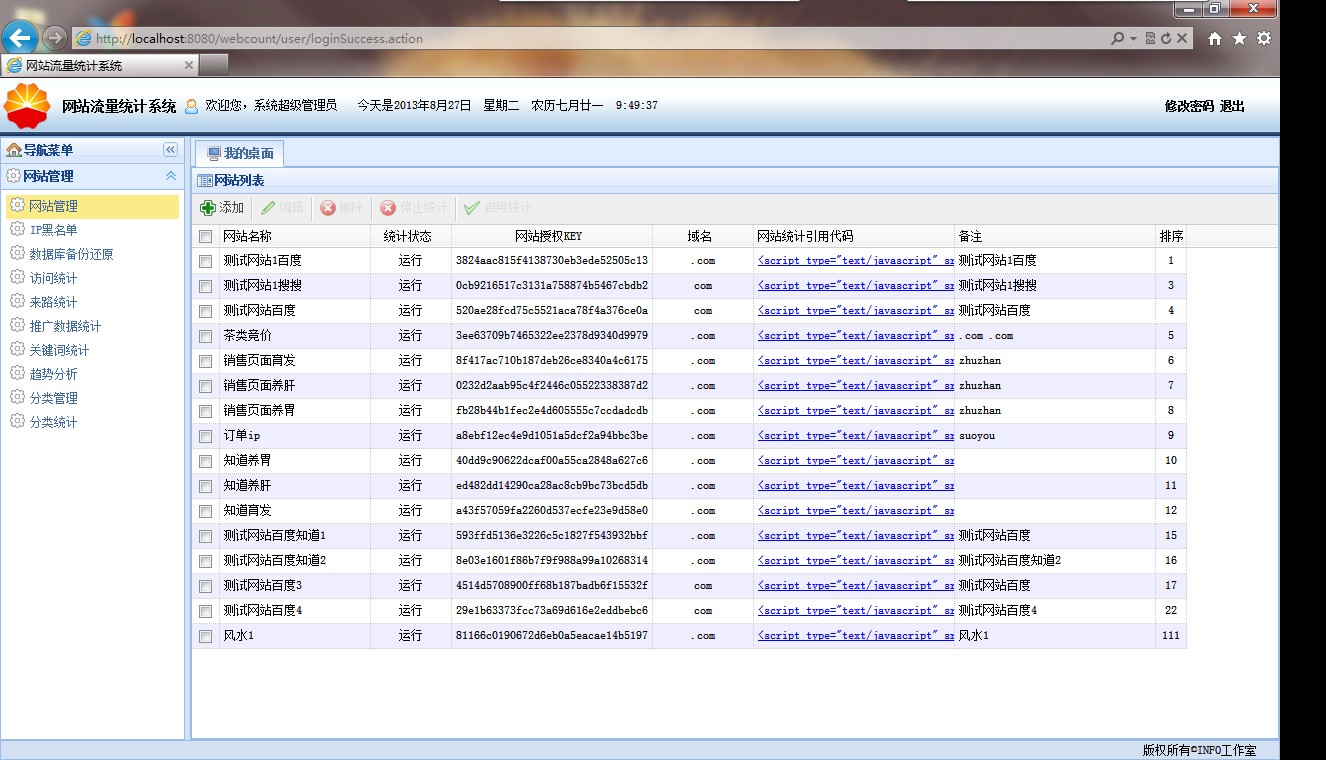Close the 网站流量统计系统 browser tab
Screen dimensions: 1326x760
point(189,65)
